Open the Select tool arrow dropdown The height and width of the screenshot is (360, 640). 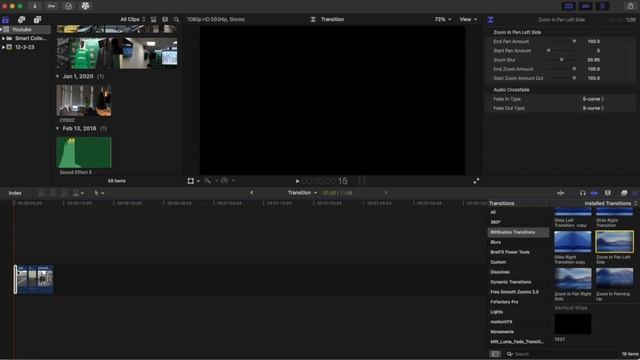(99, 193)
